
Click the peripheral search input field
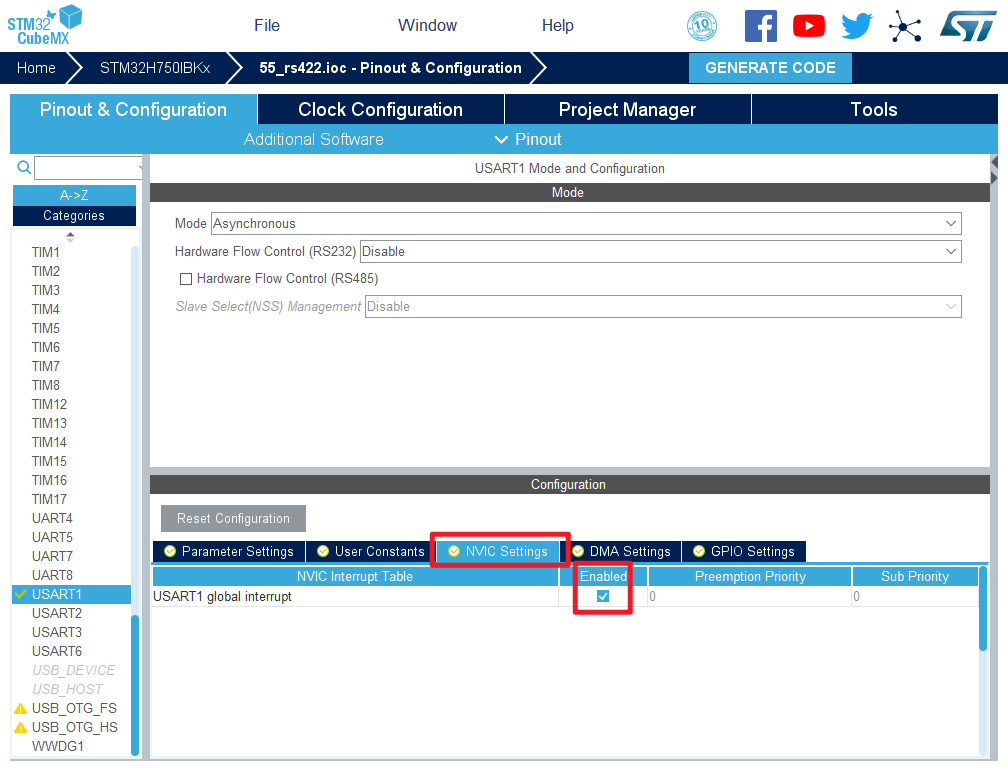point(88,167)
